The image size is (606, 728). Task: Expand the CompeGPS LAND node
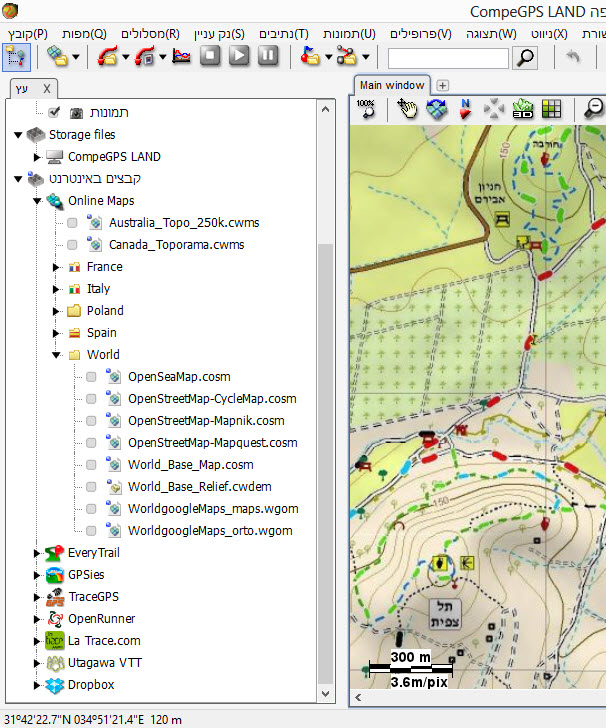point(37,157)
